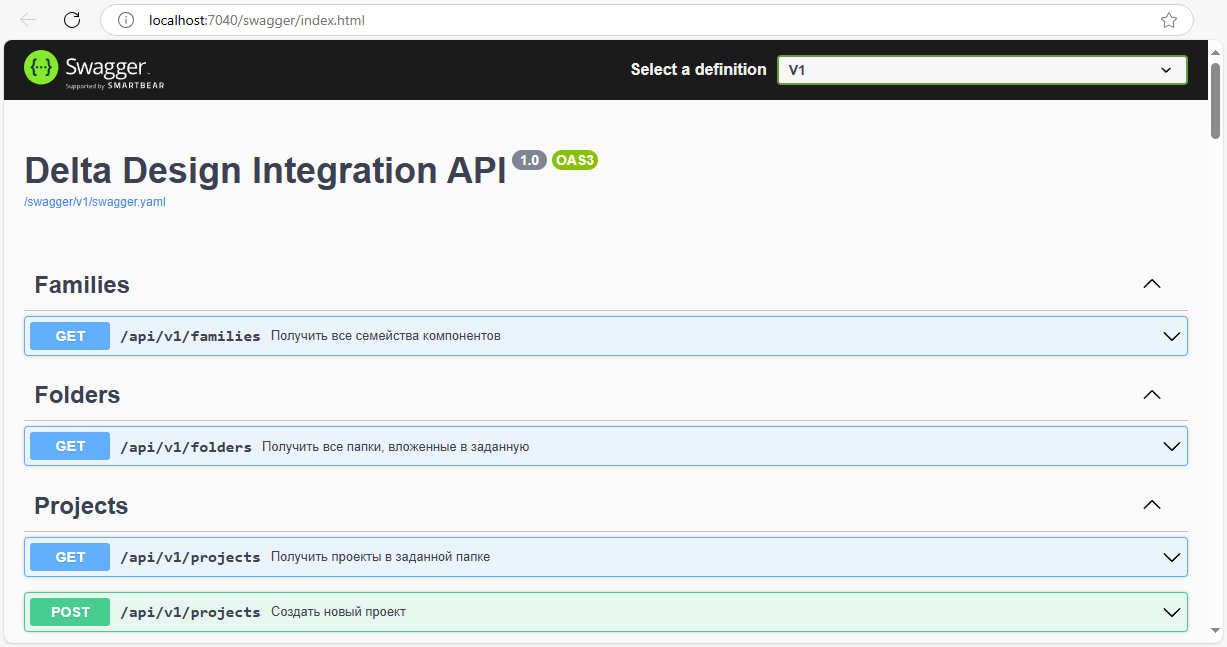Open the Select a definition V1 dropdown
The width and height of the screenshot is (1227, 647).
point(981,70)
